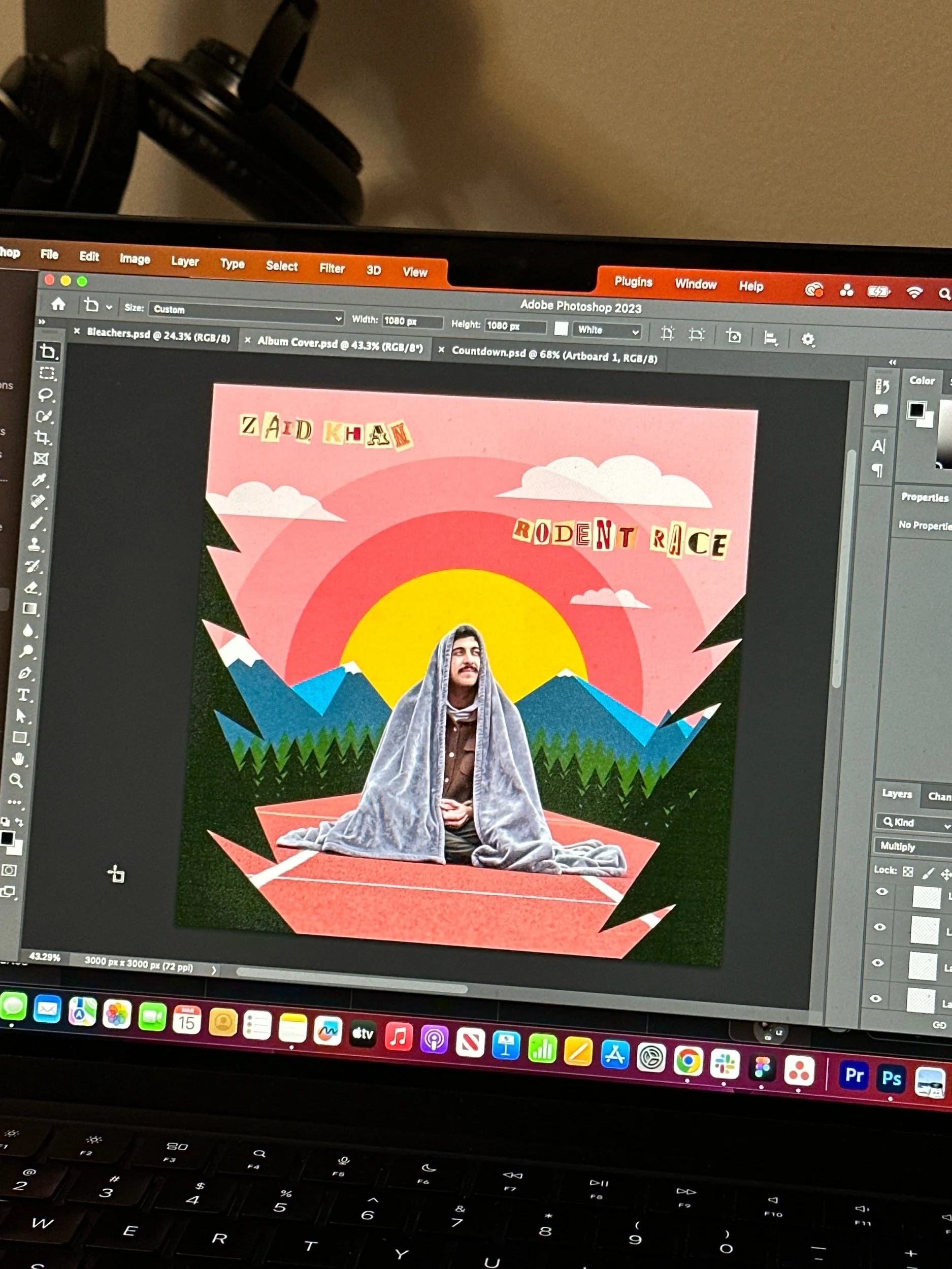Select the Hand tool
This screenshot has width=952, height=1269.
19,759
